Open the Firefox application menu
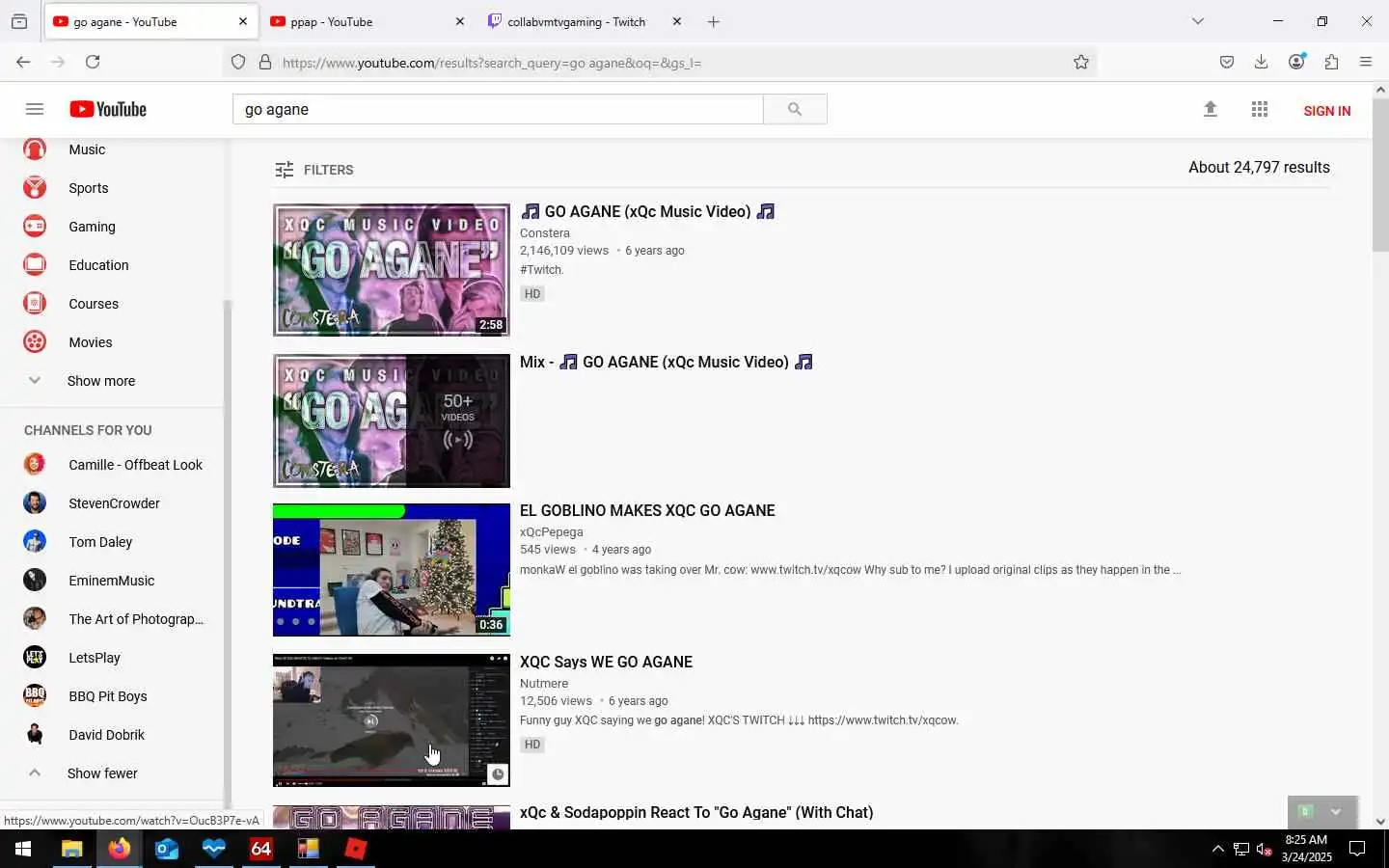 pos(1366,62)
